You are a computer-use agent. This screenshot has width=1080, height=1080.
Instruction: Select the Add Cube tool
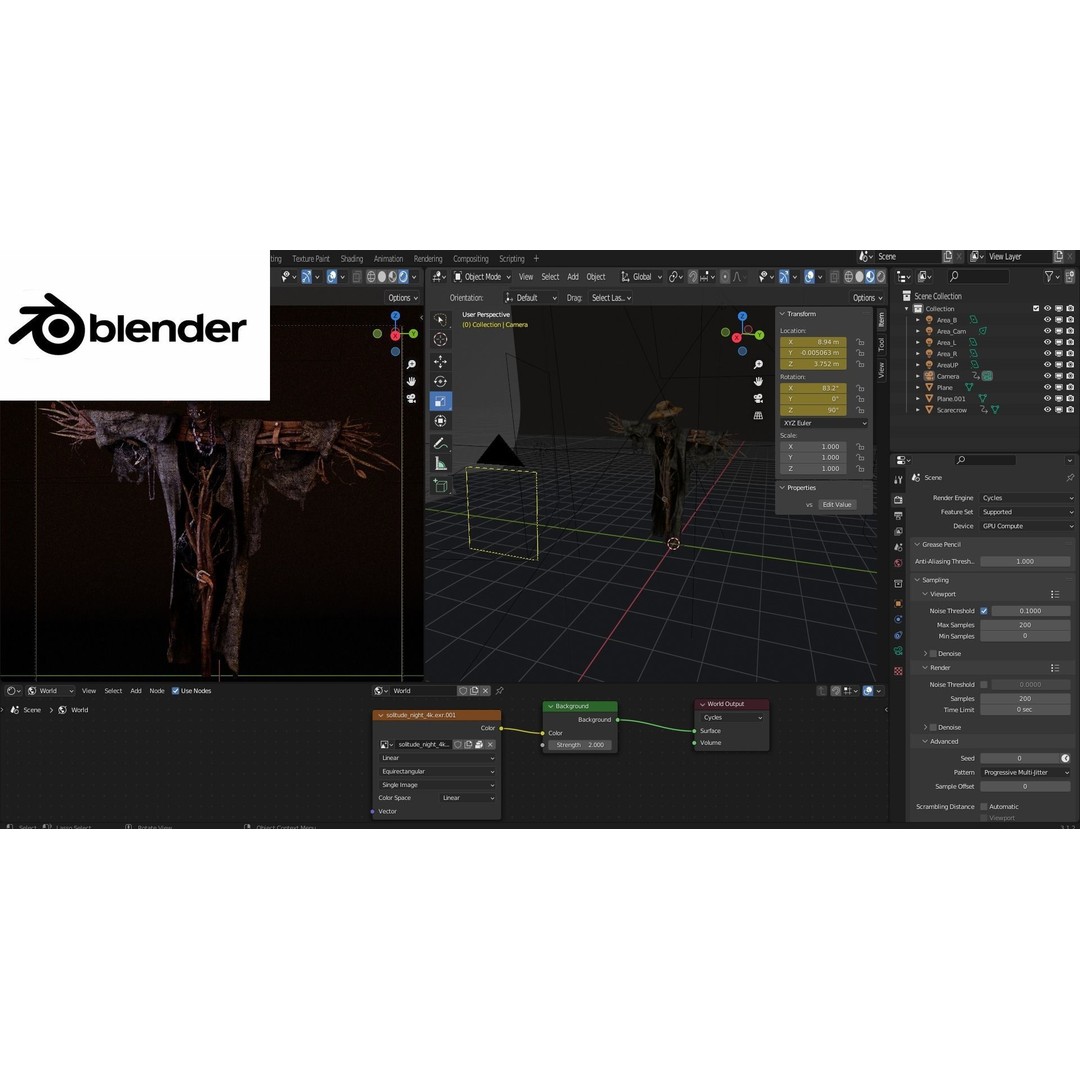(x=441, y=487)
